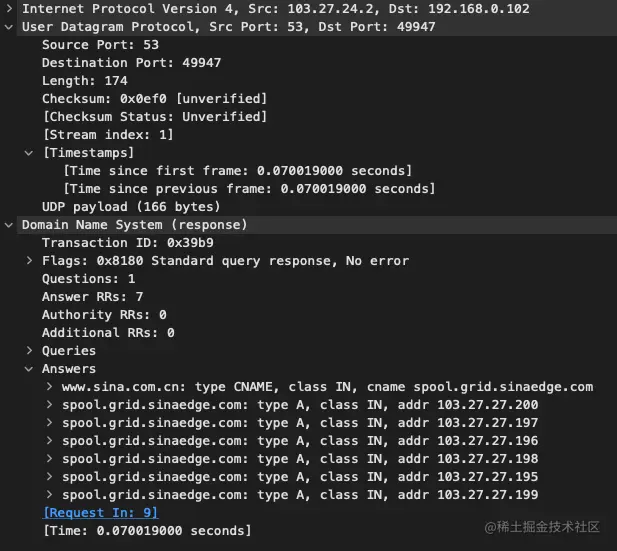Expand the Flags 0x8180 field
The image size is (617, 551).
[29, 261]
